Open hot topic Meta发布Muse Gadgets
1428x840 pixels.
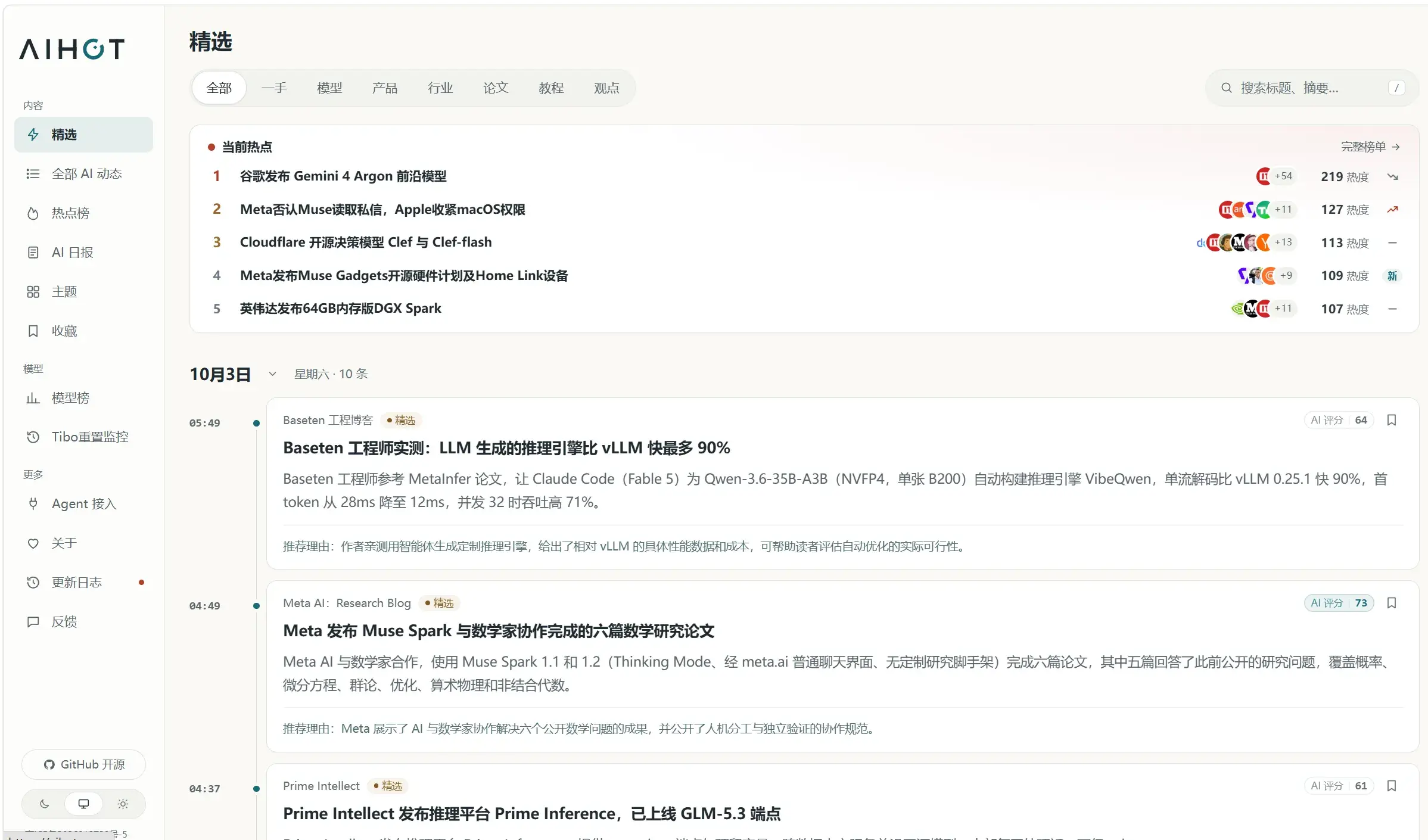coord(404,276)
